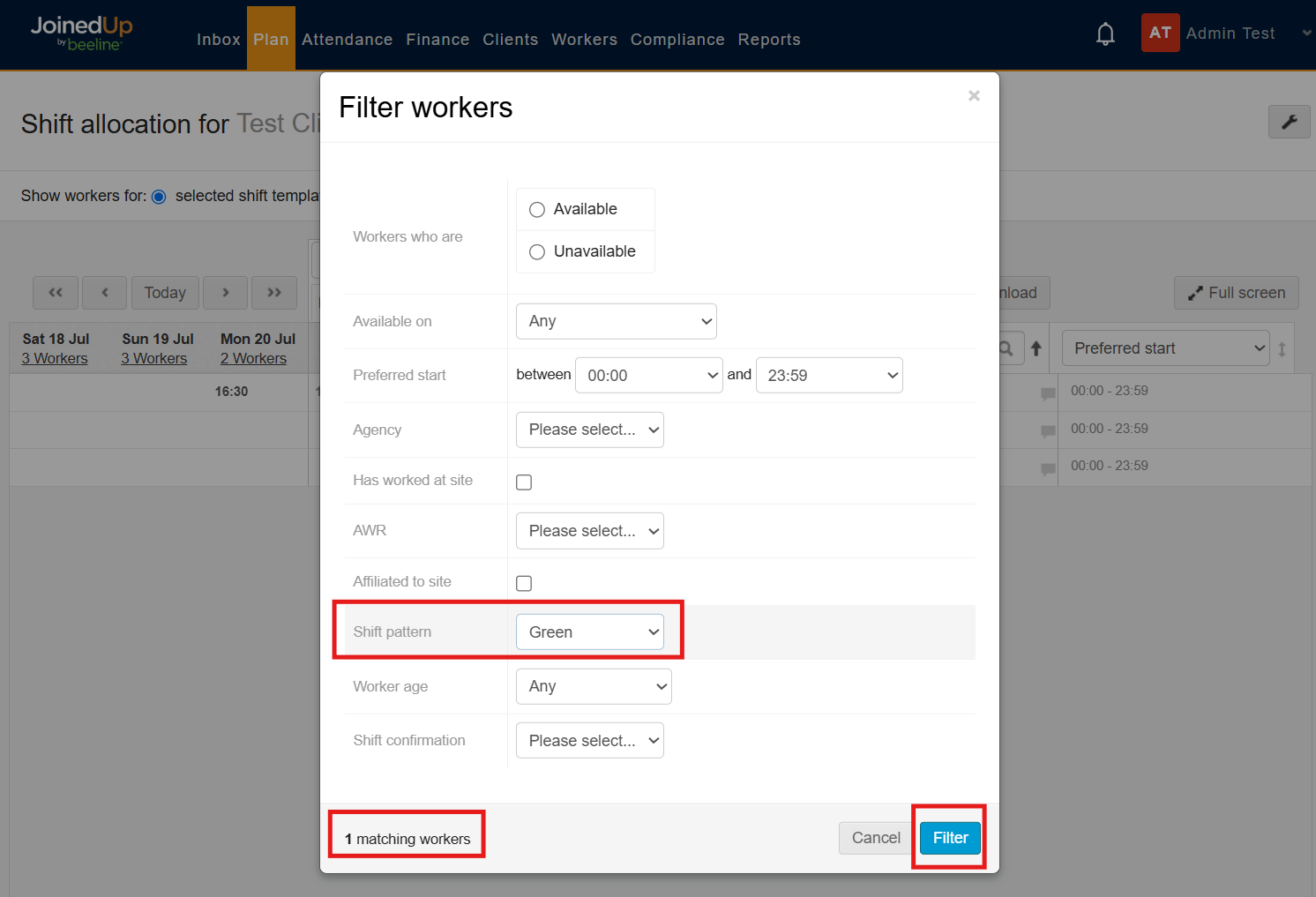Viewport: 1316px width, 897px height.
Task: Close the Filter workers dialog
Action: click(x=974, y=95)
